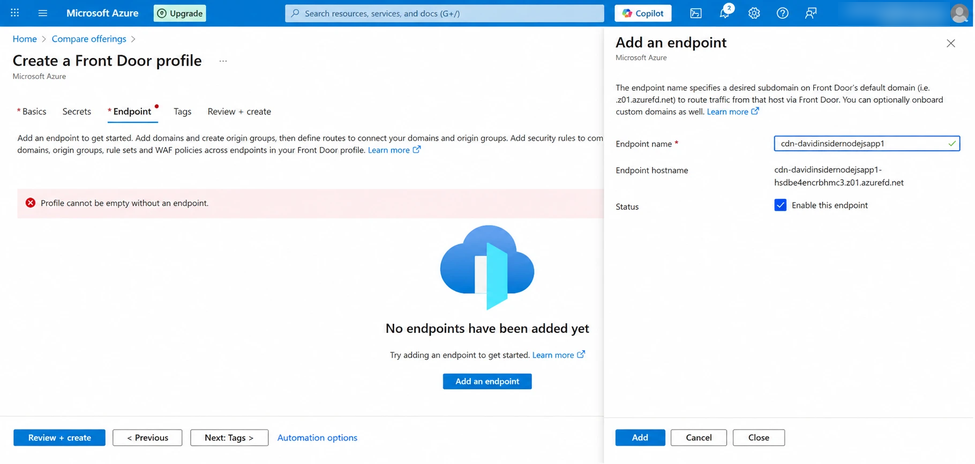Focus the search resources and services box

click(x=445, y=13)
